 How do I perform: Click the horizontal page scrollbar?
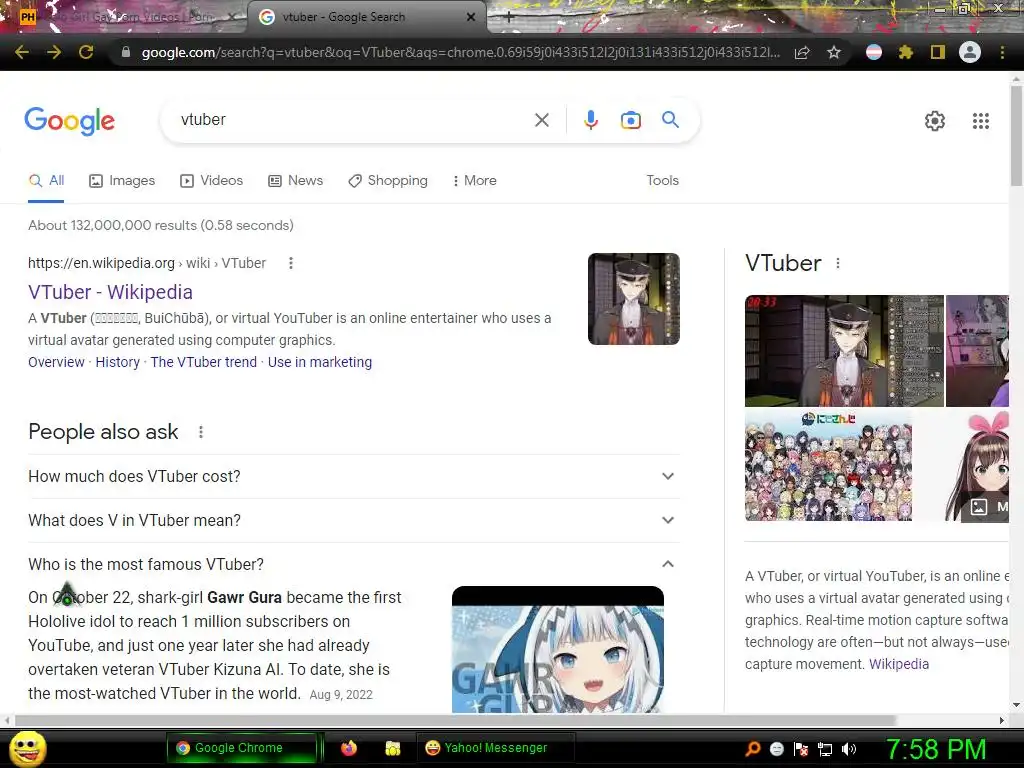click(455, 720)
